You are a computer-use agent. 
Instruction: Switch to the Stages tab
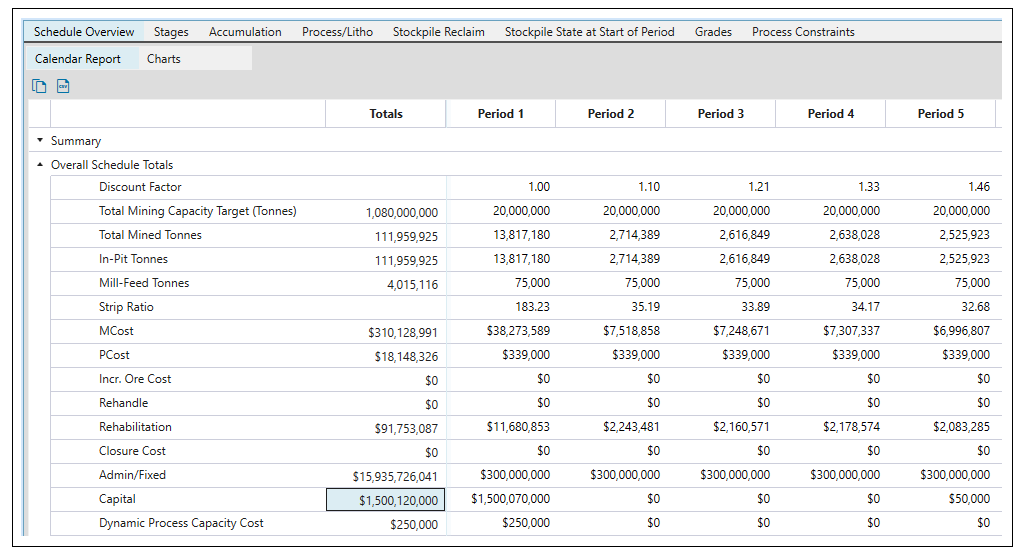point(171,32)
